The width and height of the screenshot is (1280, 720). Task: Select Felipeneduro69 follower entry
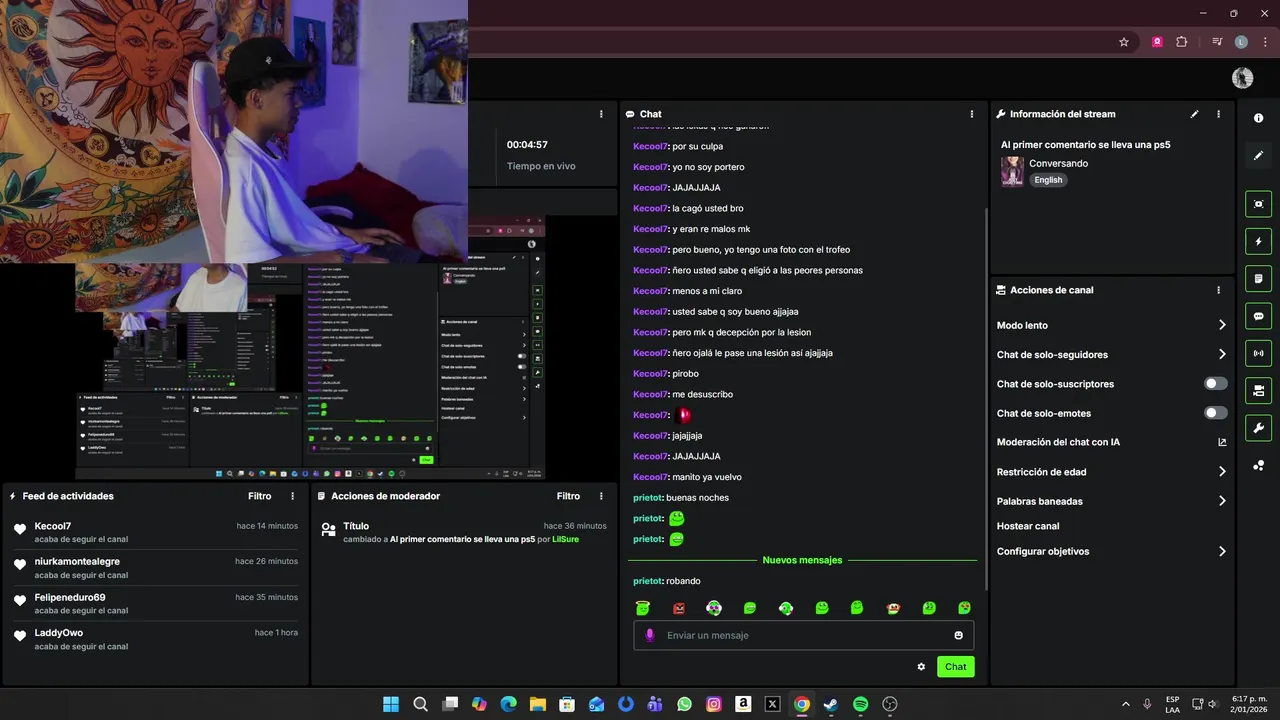click(156, 603)
